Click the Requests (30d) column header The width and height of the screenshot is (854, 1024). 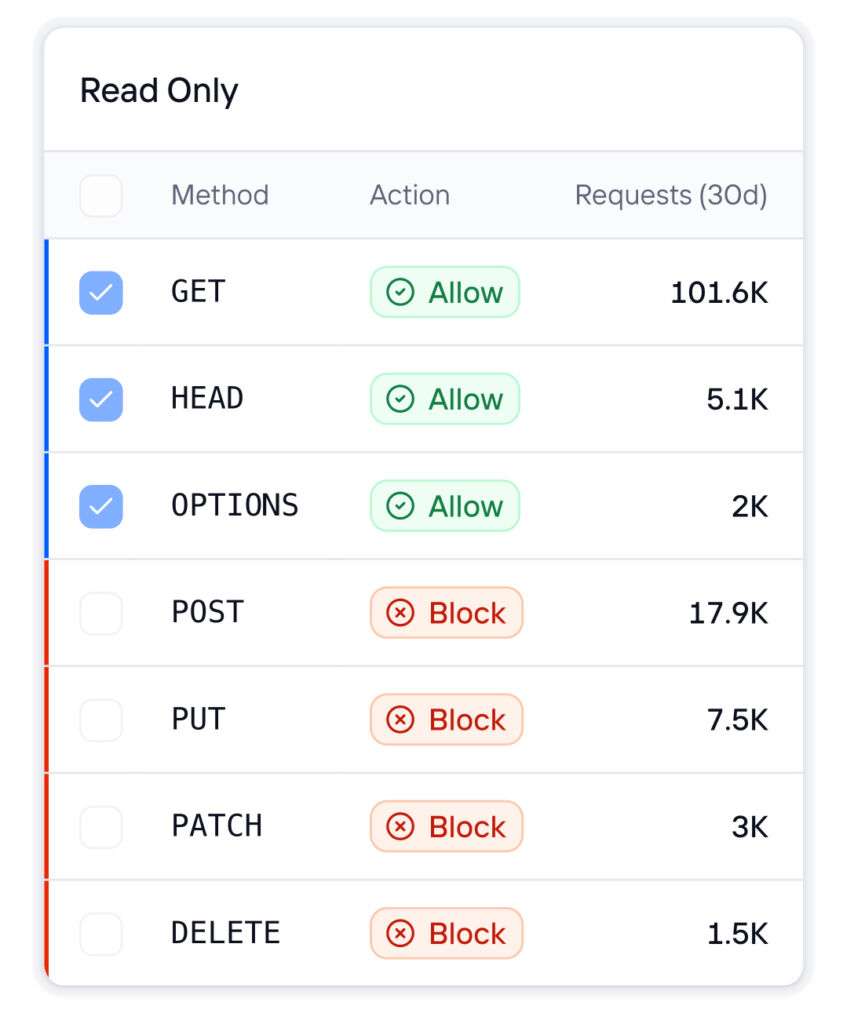pyautogui.click(x=671, y=195)
